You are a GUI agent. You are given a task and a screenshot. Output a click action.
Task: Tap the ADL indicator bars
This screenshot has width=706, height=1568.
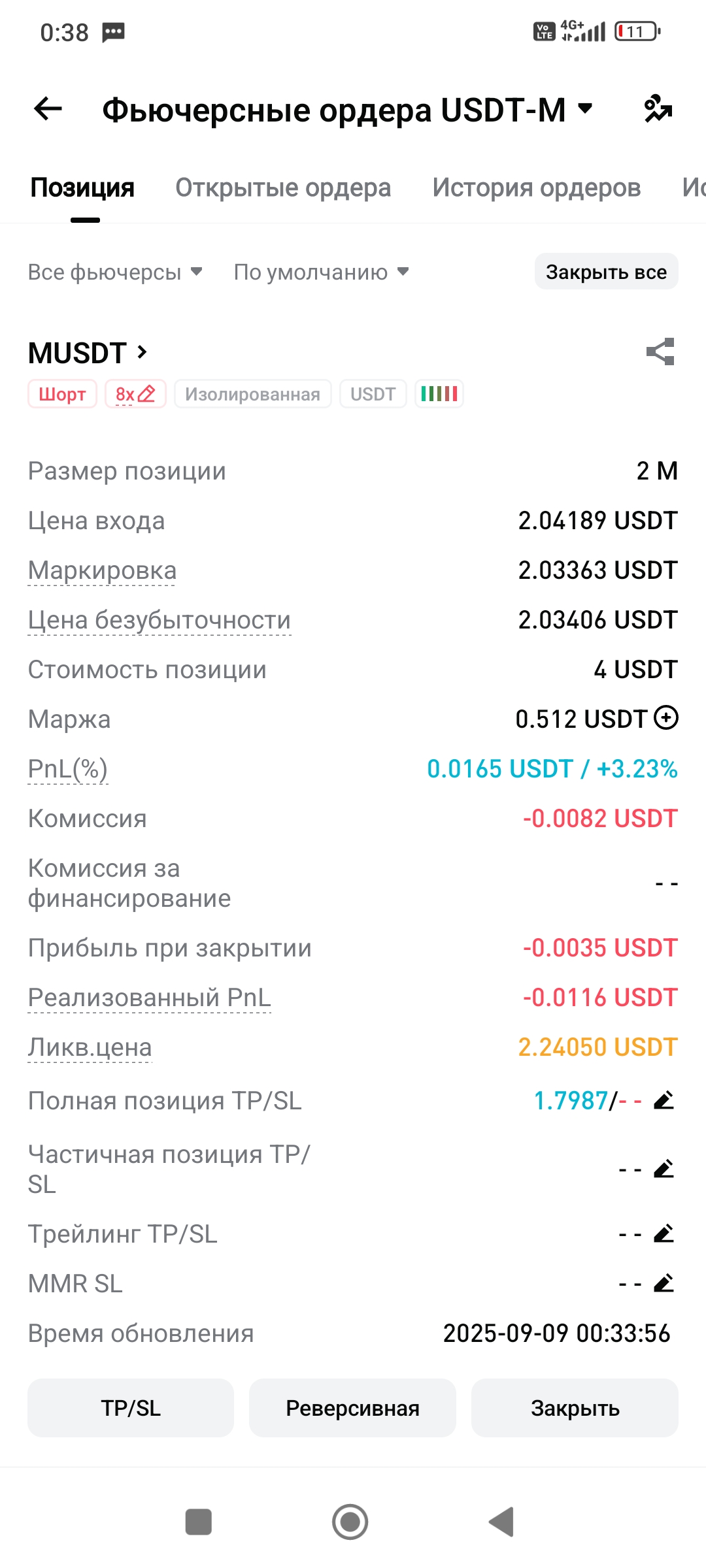tap(439, 394)
